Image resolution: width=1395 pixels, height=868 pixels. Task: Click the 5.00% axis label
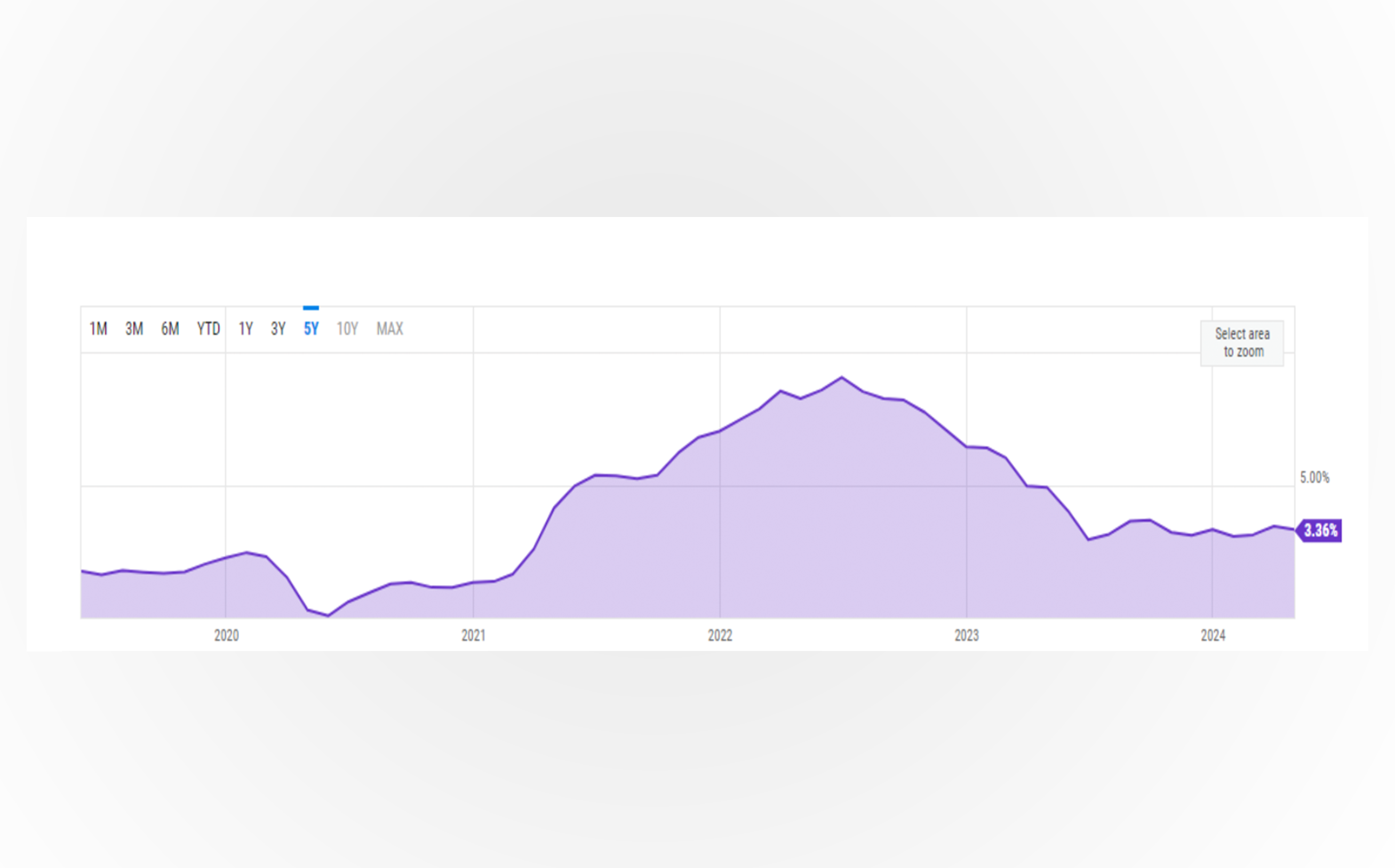(x=1314, y=478)
